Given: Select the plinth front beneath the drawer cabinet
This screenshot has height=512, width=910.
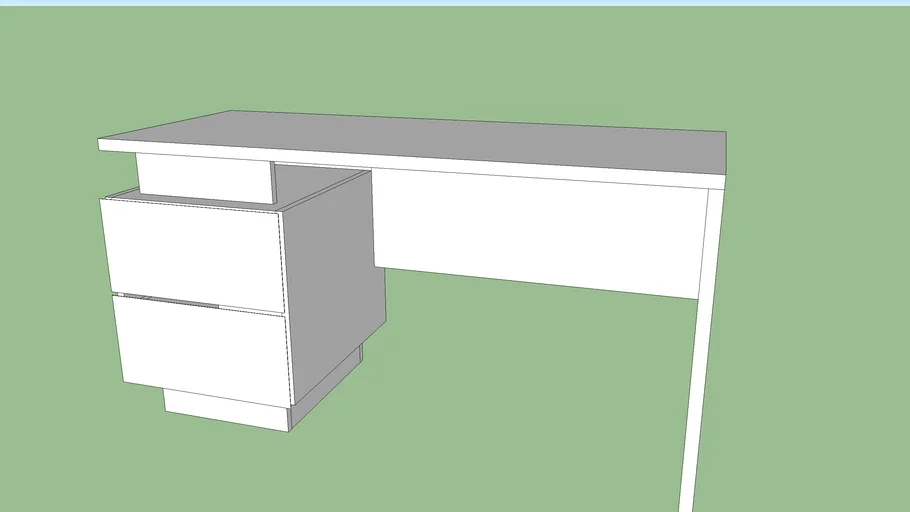Looking at the screenshot, I should pyautogui.click(x=226, y=410).
